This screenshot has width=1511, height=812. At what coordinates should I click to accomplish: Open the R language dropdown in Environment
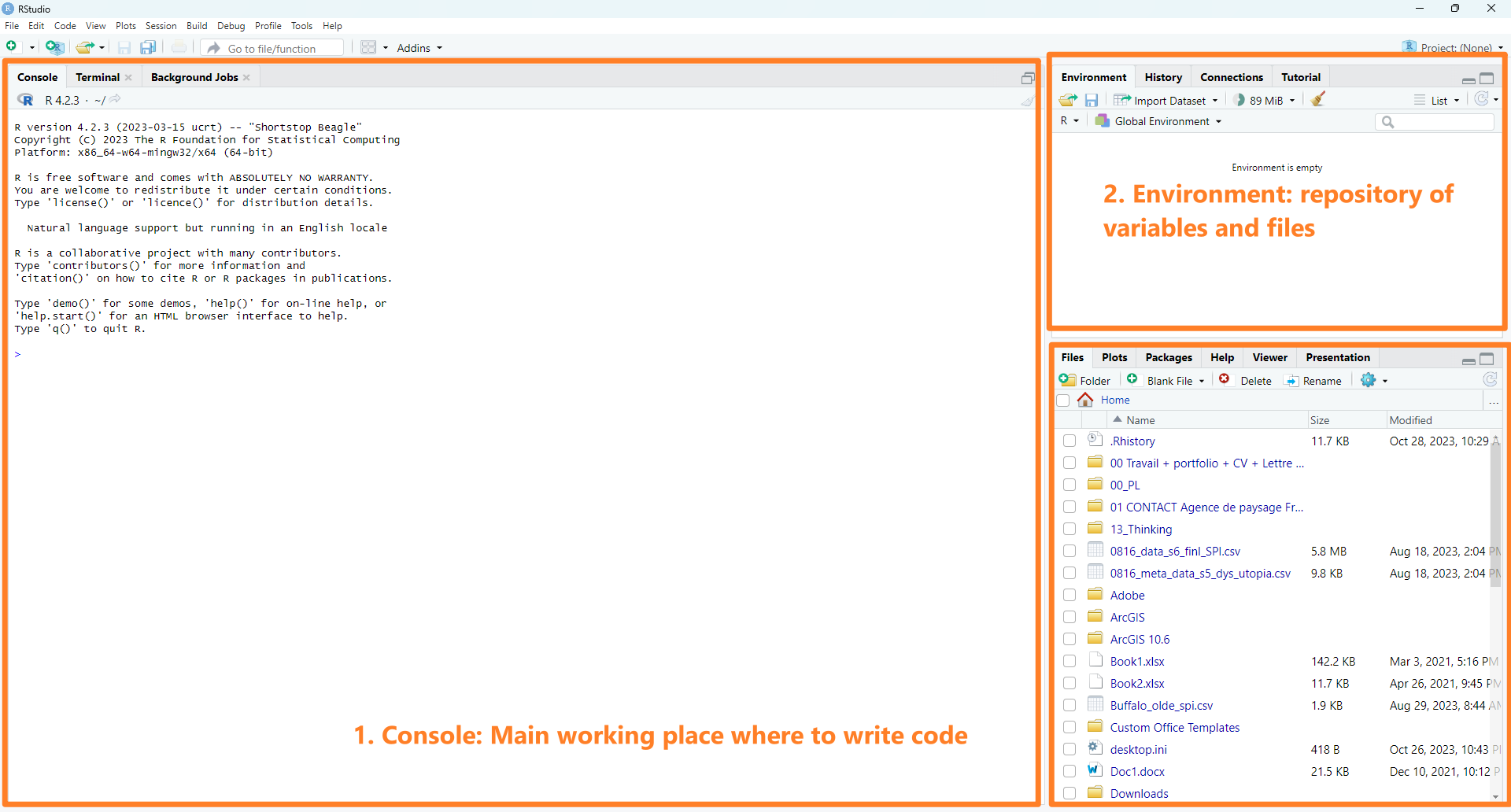pos(1069,121)
